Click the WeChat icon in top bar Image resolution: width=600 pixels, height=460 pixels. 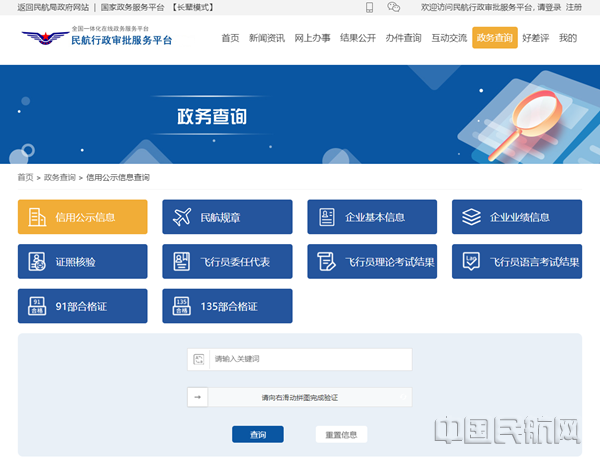pyautogui.click(x=393, y=7)
